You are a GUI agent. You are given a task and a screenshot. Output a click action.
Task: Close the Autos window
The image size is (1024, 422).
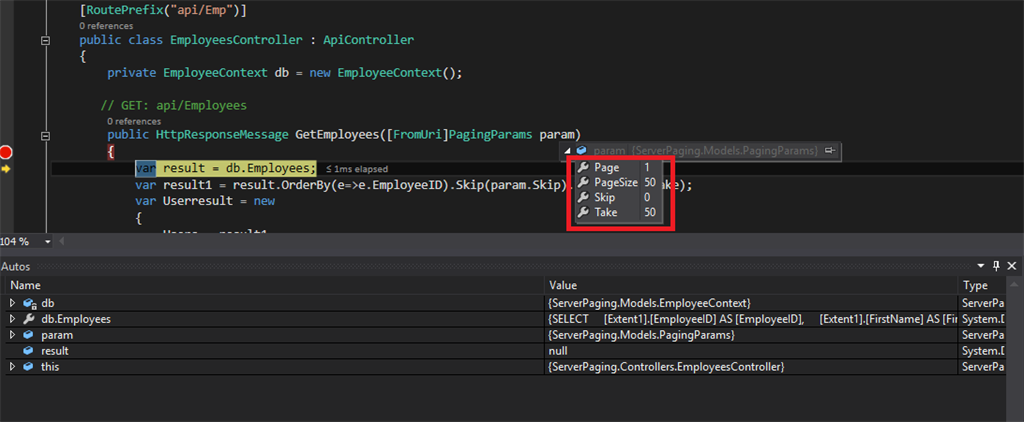tap(1013, 266)
